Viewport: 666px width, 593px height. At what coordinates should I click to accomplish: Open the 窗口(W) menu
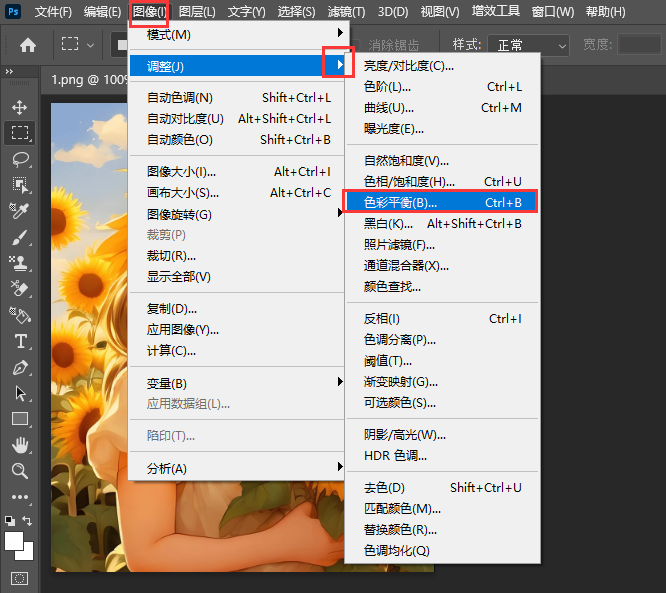click(553, 11)
